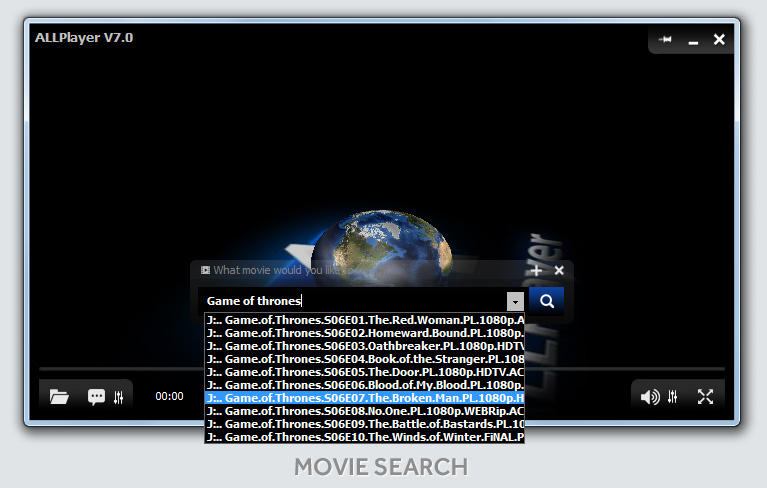
Task: Select S06E05 The Door entry
Action: (x=364, y=372)
